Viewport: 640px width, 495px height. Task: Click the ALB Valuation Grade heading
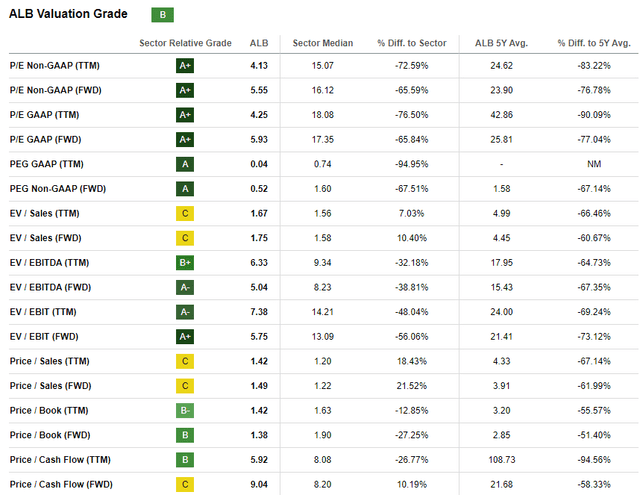coord(68,14)
